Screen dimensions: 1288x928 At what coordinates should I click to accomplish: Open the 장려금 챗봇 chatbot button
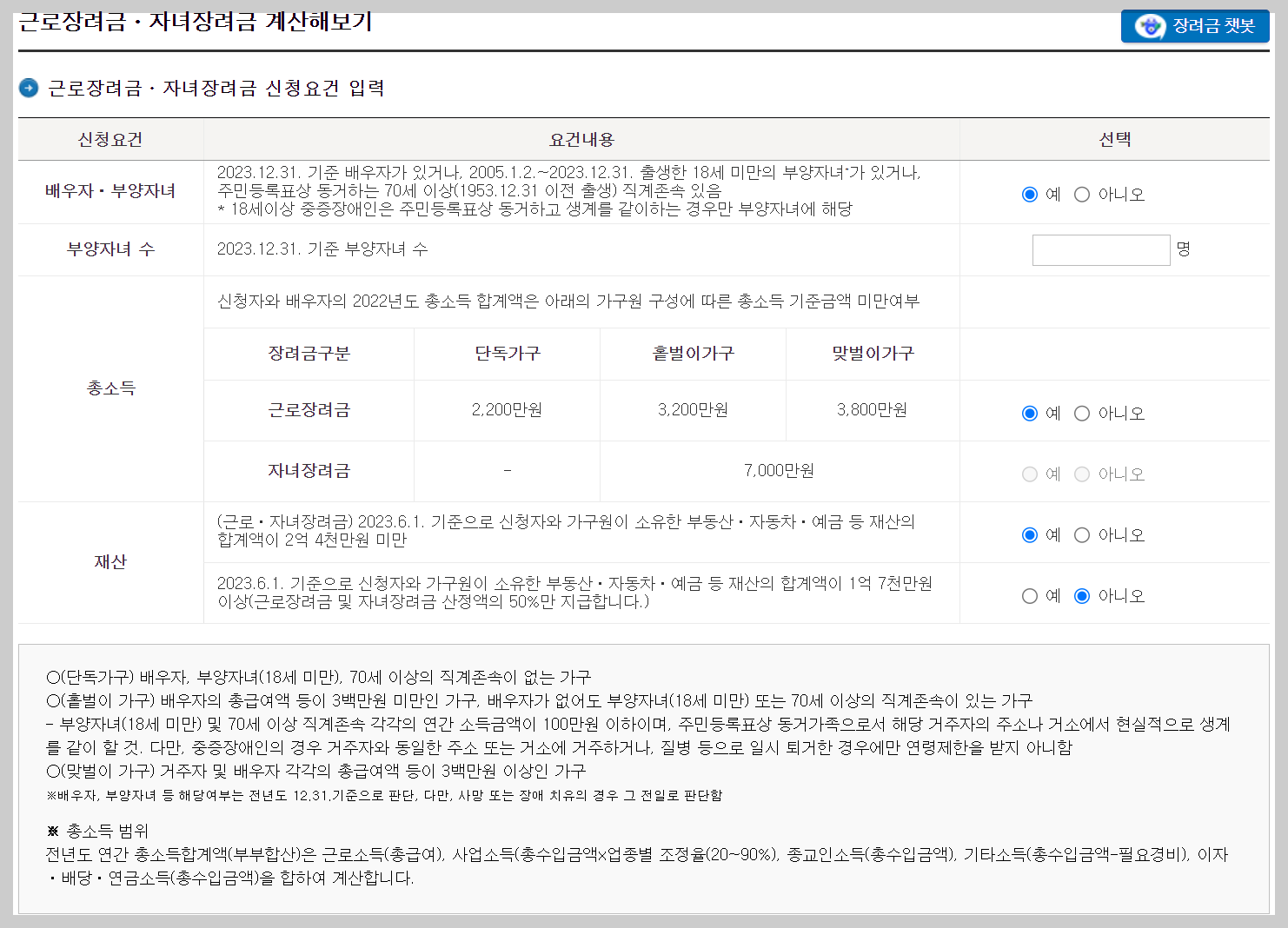[x=1195, y=26]
